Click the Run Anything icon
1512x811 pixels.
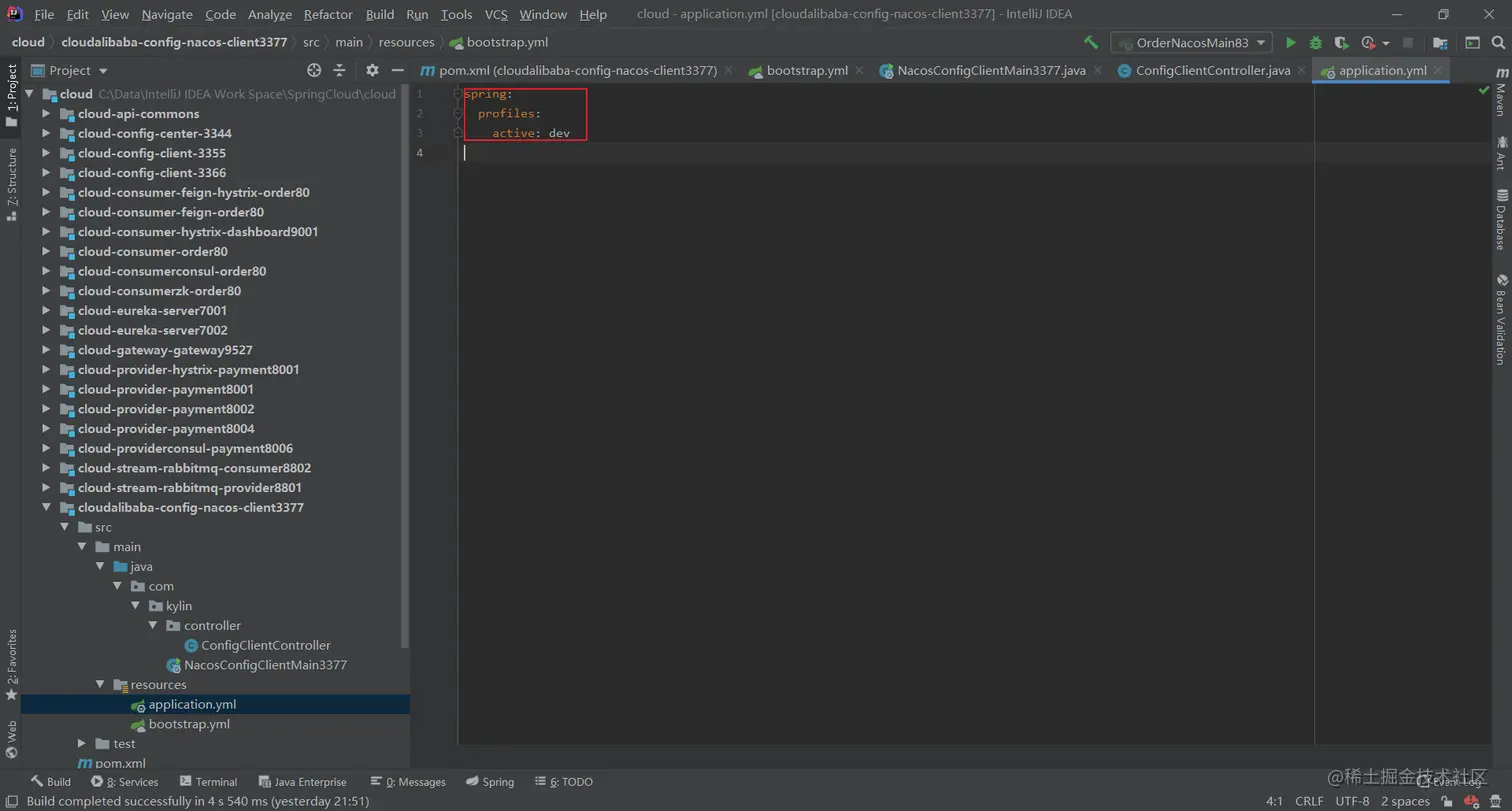1472,43
